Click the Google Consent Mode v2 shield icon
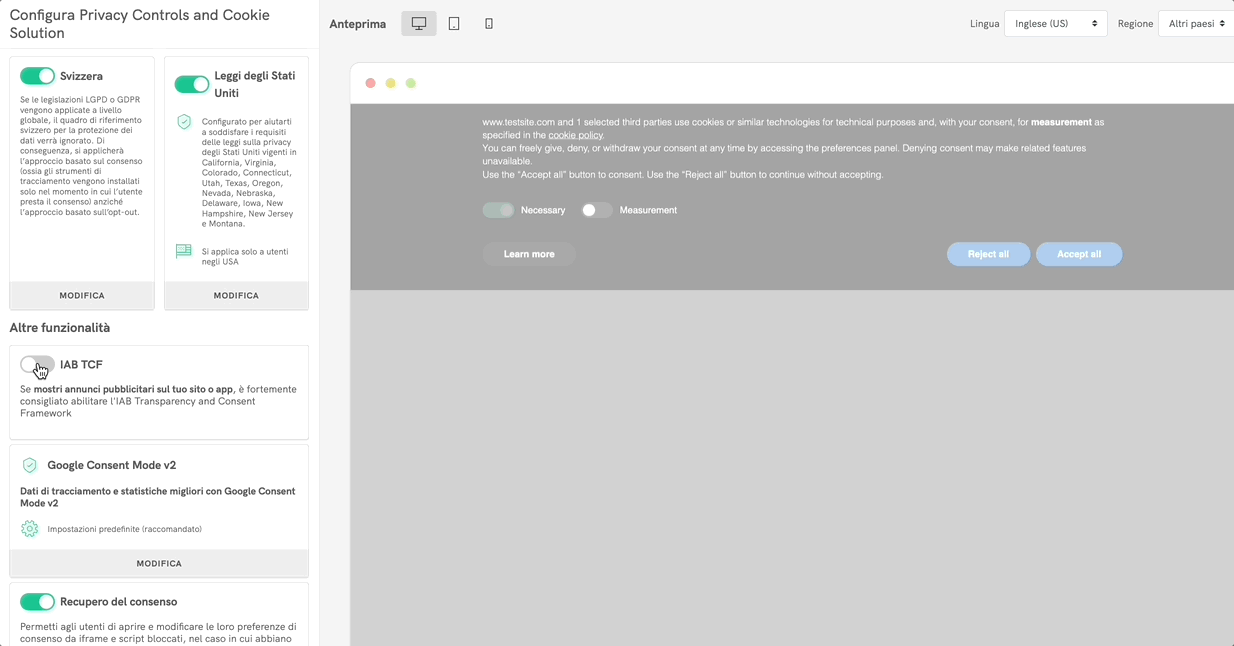The width and height of the screenshot is (1234, 646). pos(30,465)
